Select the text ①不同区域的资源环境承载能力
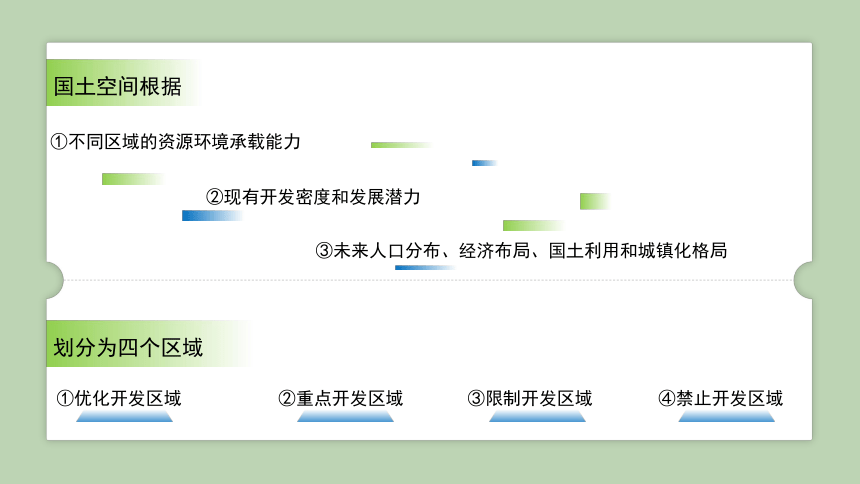This screenshot has width=860, height=484. click(x=176, y=142)
